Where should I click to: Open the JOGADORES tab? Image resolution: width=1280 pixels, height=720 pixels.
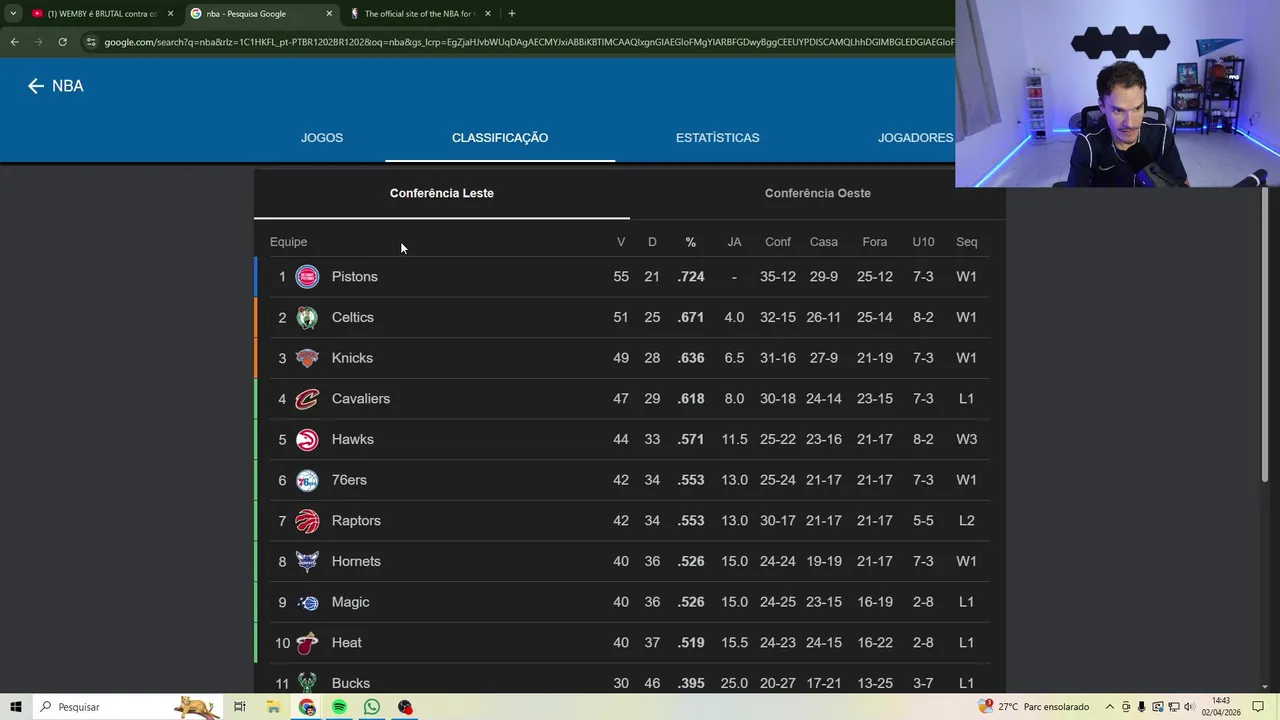coord(915,138)
